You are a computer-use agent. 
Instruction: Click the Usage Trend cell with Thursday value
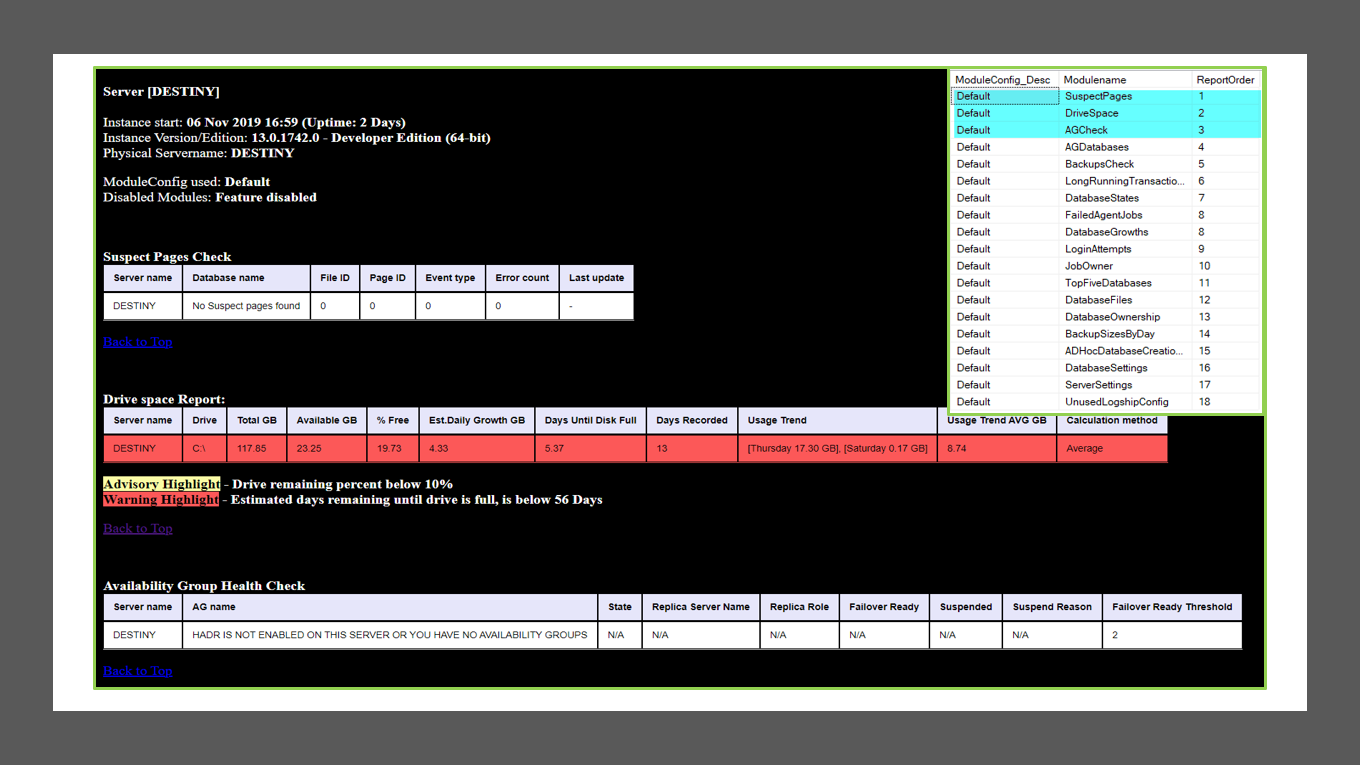[x=837, y=449]
